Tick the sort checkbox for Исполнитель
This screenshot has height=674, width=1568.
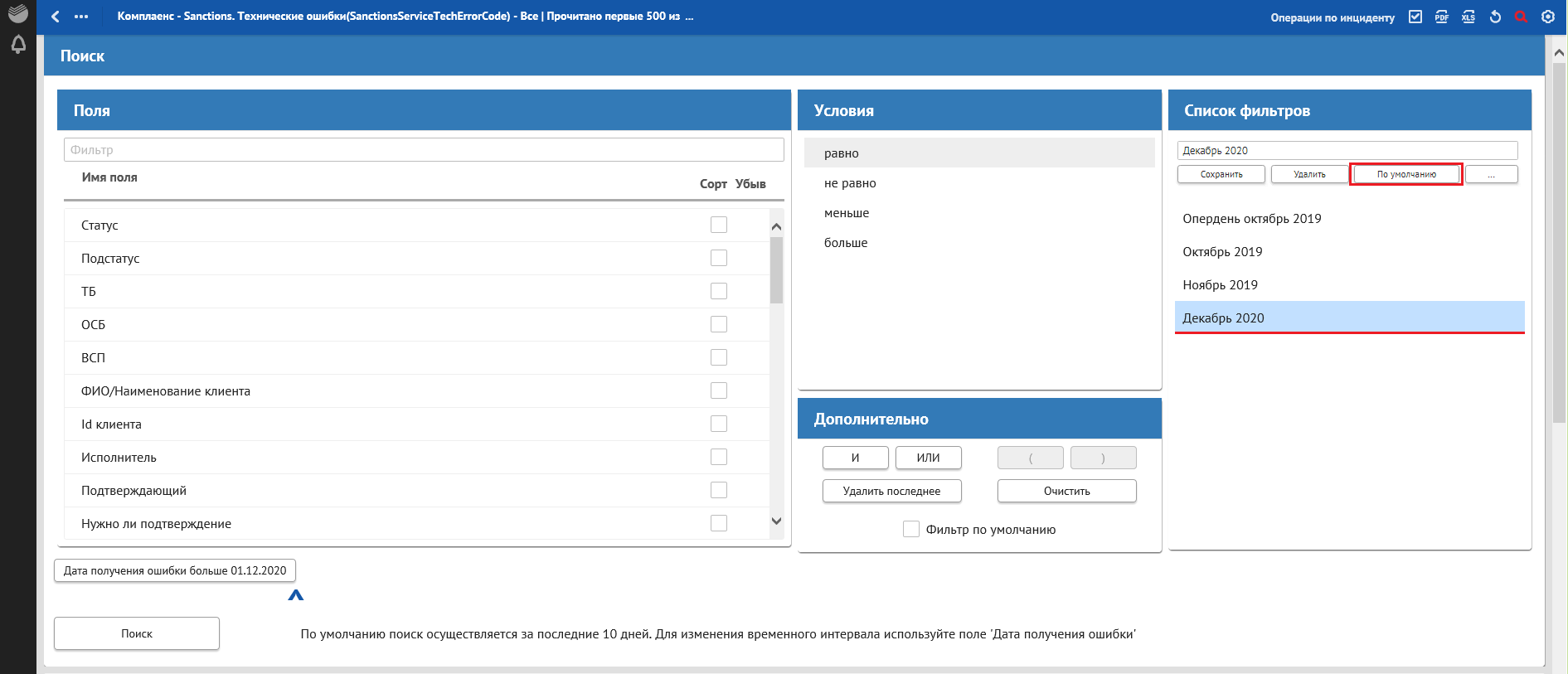click(718, 457)
